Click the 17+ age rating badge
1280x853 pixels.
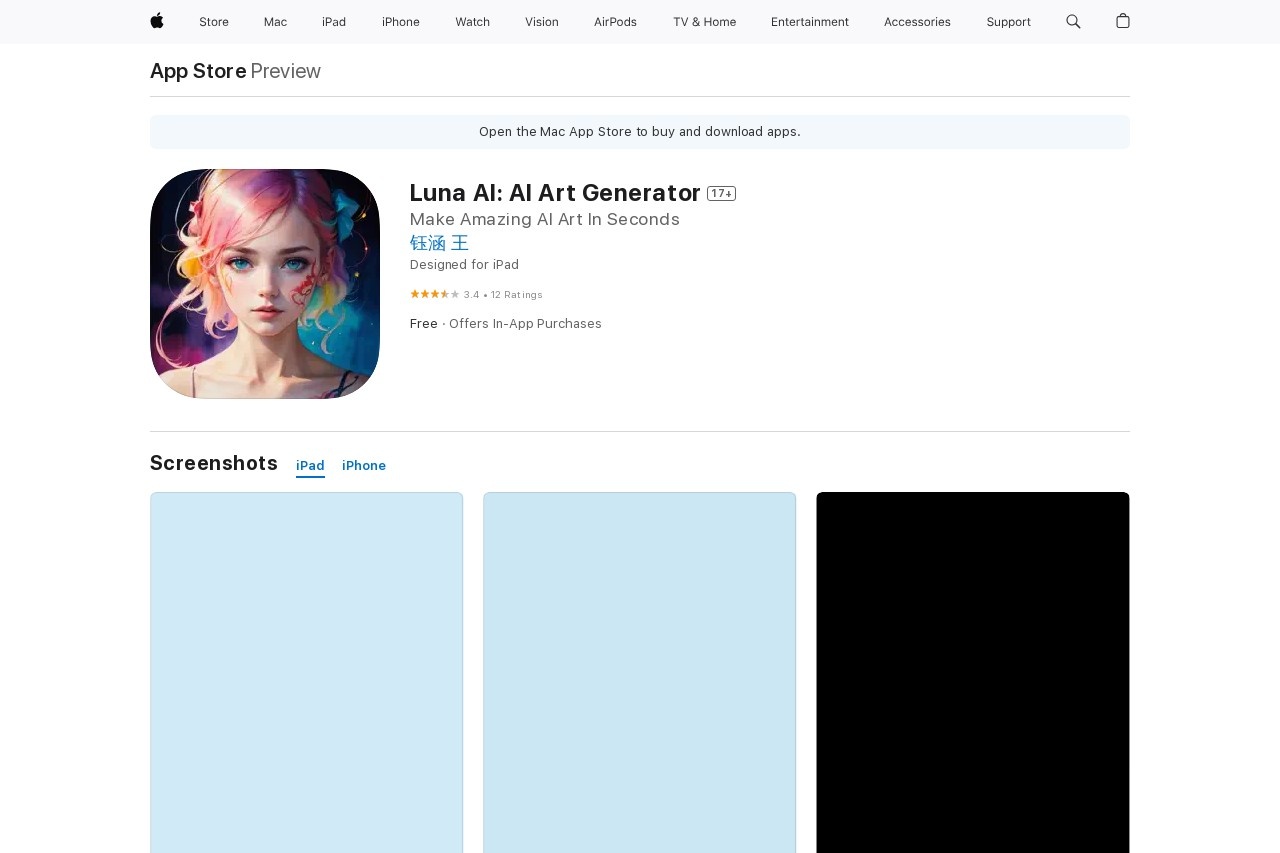tap(721, 193)
